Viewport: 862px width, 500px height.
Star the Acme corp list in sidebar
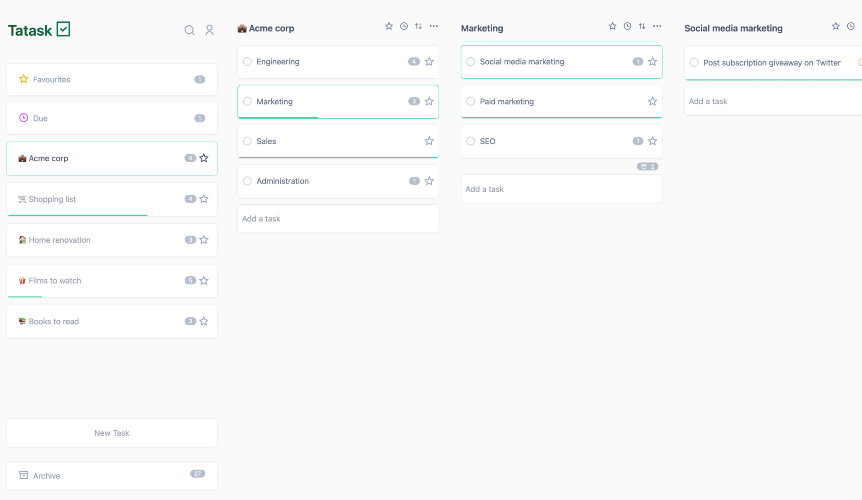coord(204,158)
